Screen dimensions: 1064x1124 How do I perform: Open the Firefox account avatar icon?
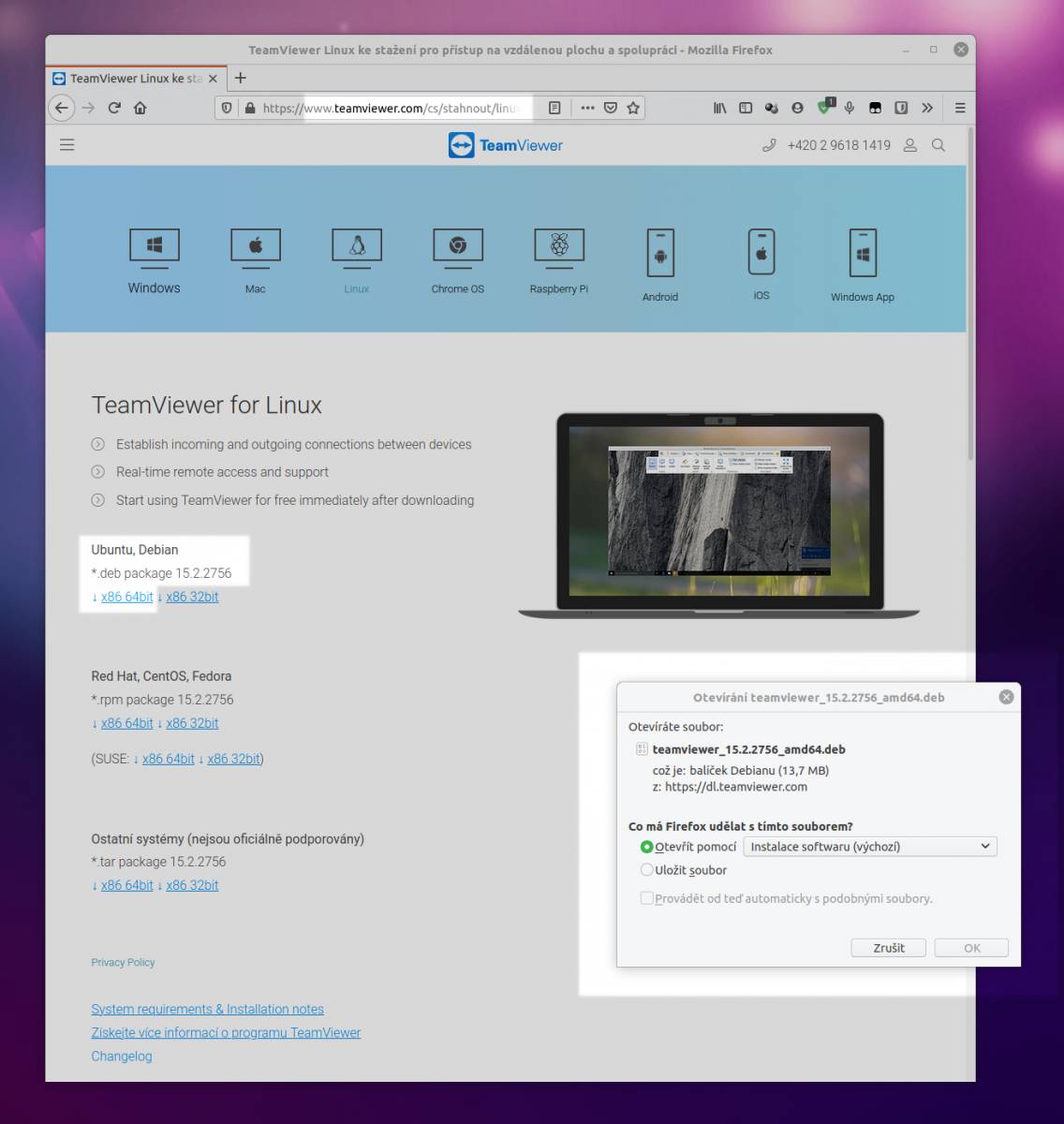point(797,108)
